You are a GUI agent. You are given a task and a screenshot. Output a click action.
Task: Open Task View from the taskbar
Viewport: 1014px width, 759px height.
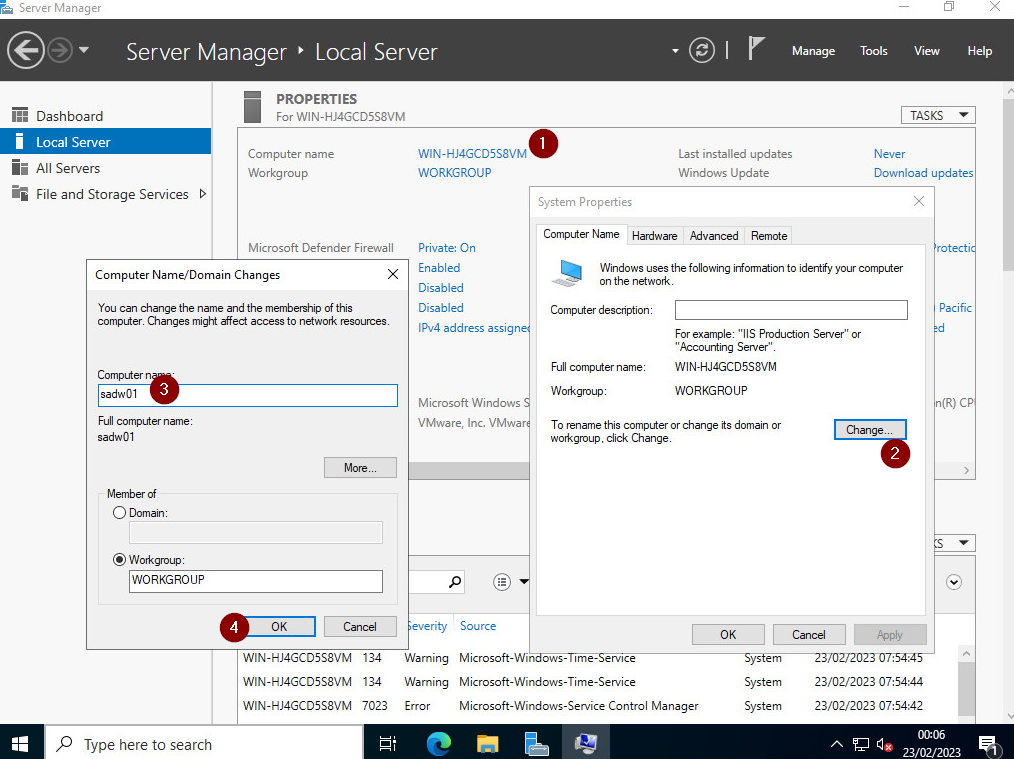(388, 743)
